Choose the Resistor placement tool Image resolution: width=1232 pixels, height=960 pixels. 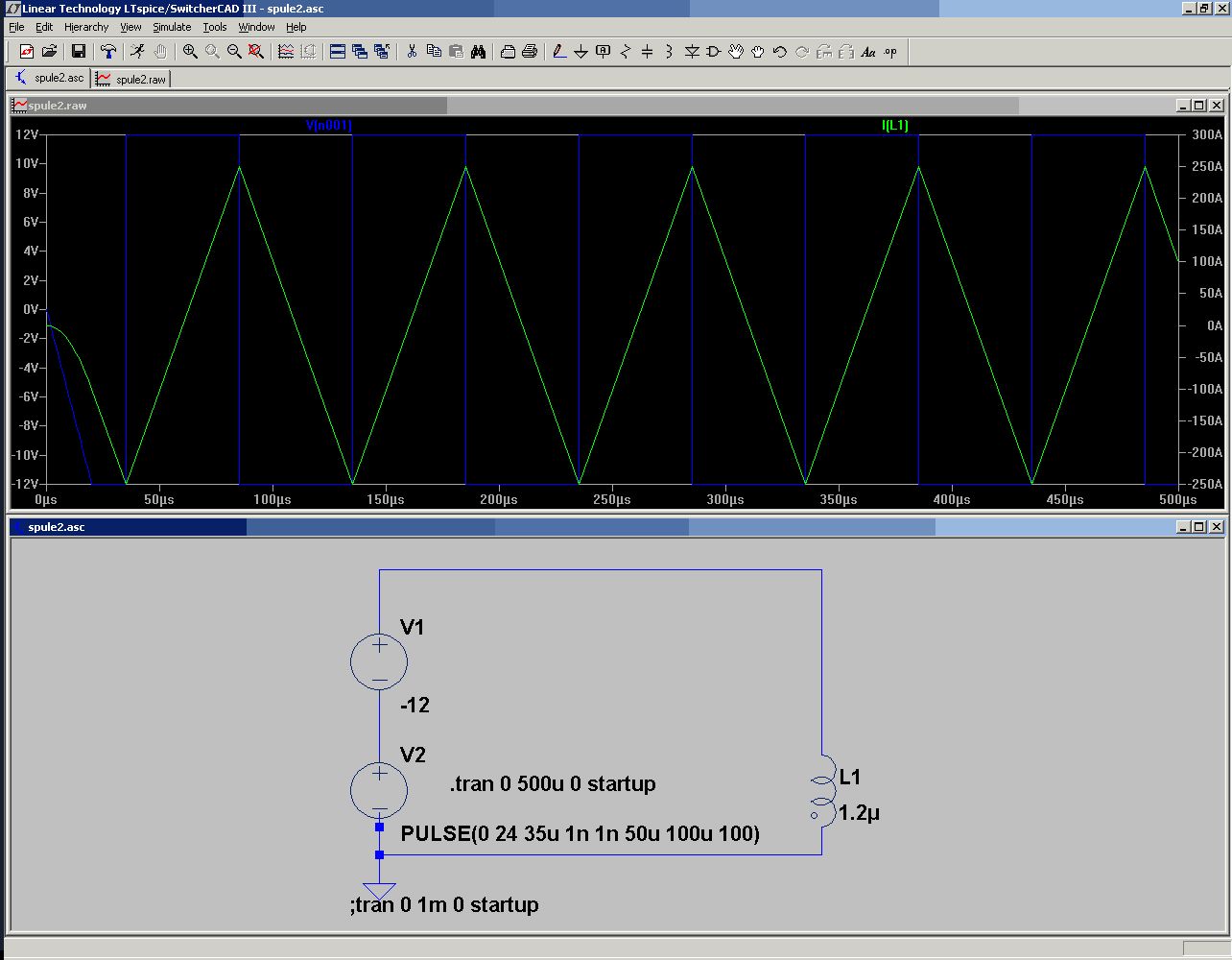626,52
